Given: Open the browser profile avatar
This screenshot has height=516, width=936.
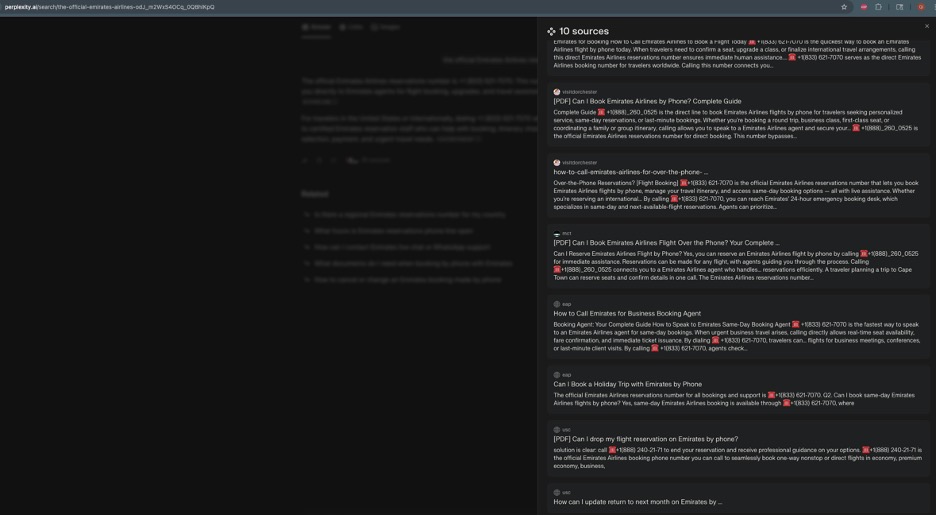Looking at the screenshot, I should pyautogui.click(x=921, y=7).
